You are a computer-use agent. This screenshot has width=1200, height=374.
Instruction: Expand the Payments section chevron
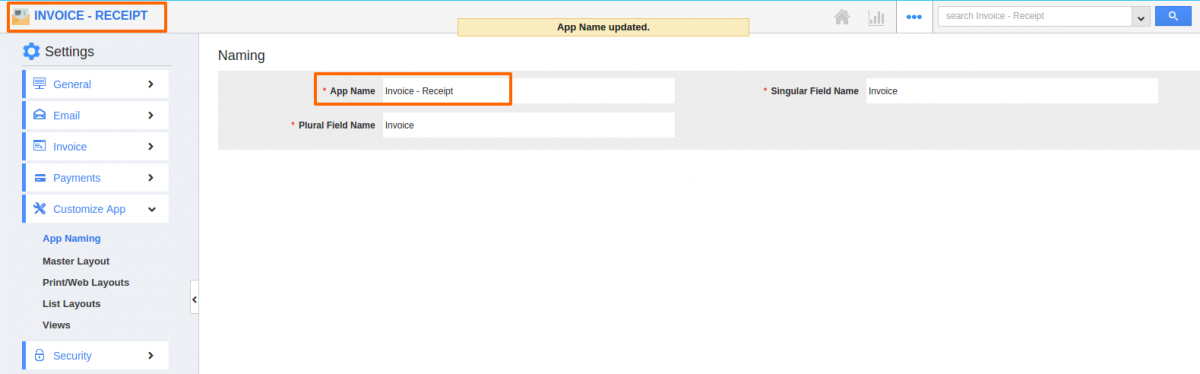[x=151, y=178]
